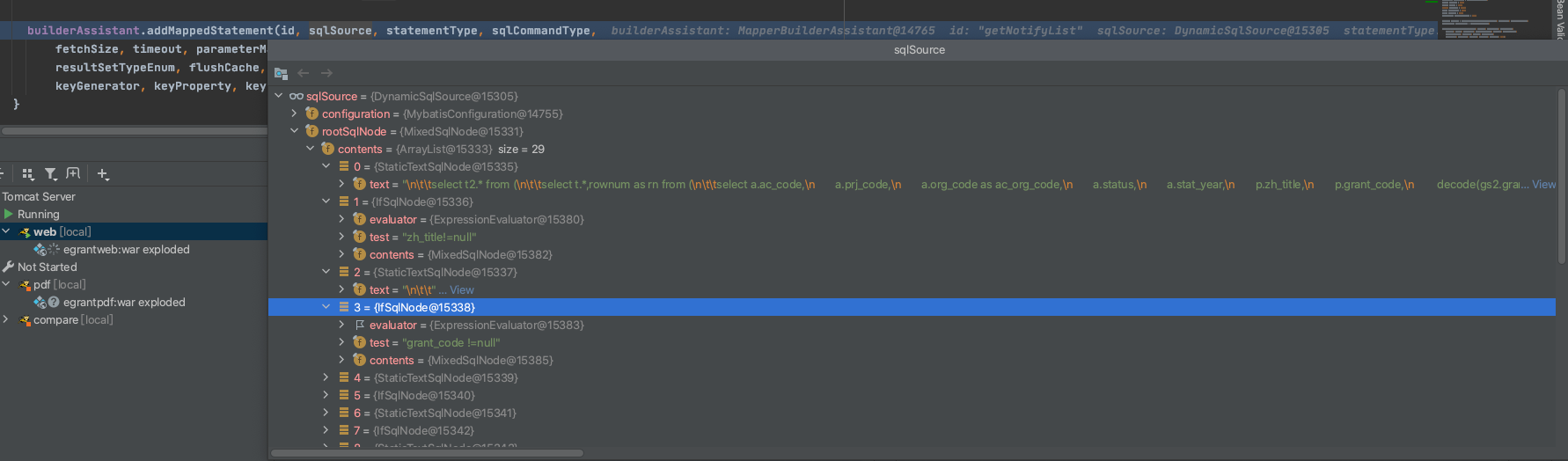Click the Set Value Top icon in inspector

[x=281, y=73]
